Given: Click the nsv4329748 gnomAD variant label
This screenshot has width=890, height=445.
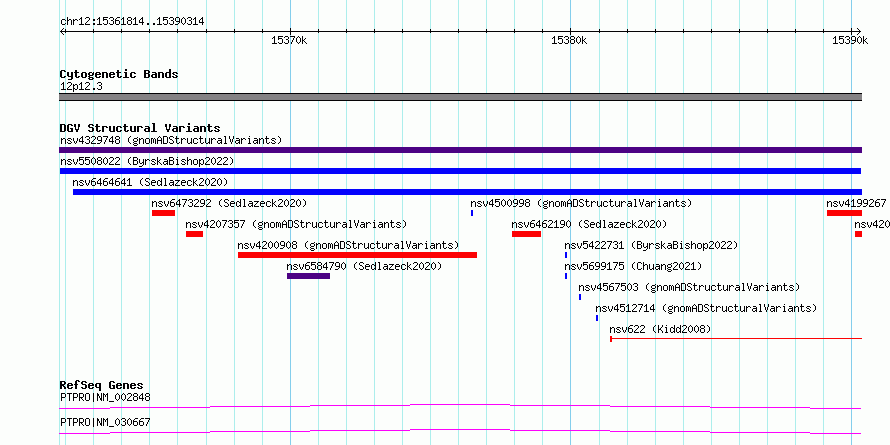Looking at the screenshot, I should (x=171, y=140).
